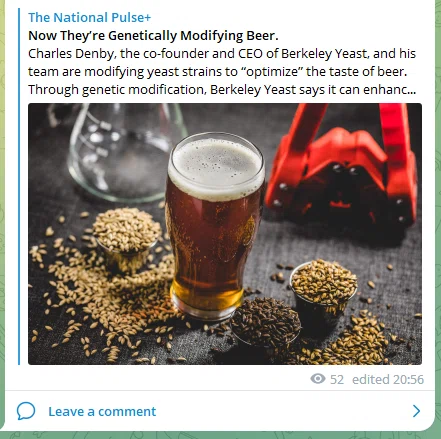Select the Leave a comment text
The image size is (441, 439).
pyautogui.click(x=102, y=411)
